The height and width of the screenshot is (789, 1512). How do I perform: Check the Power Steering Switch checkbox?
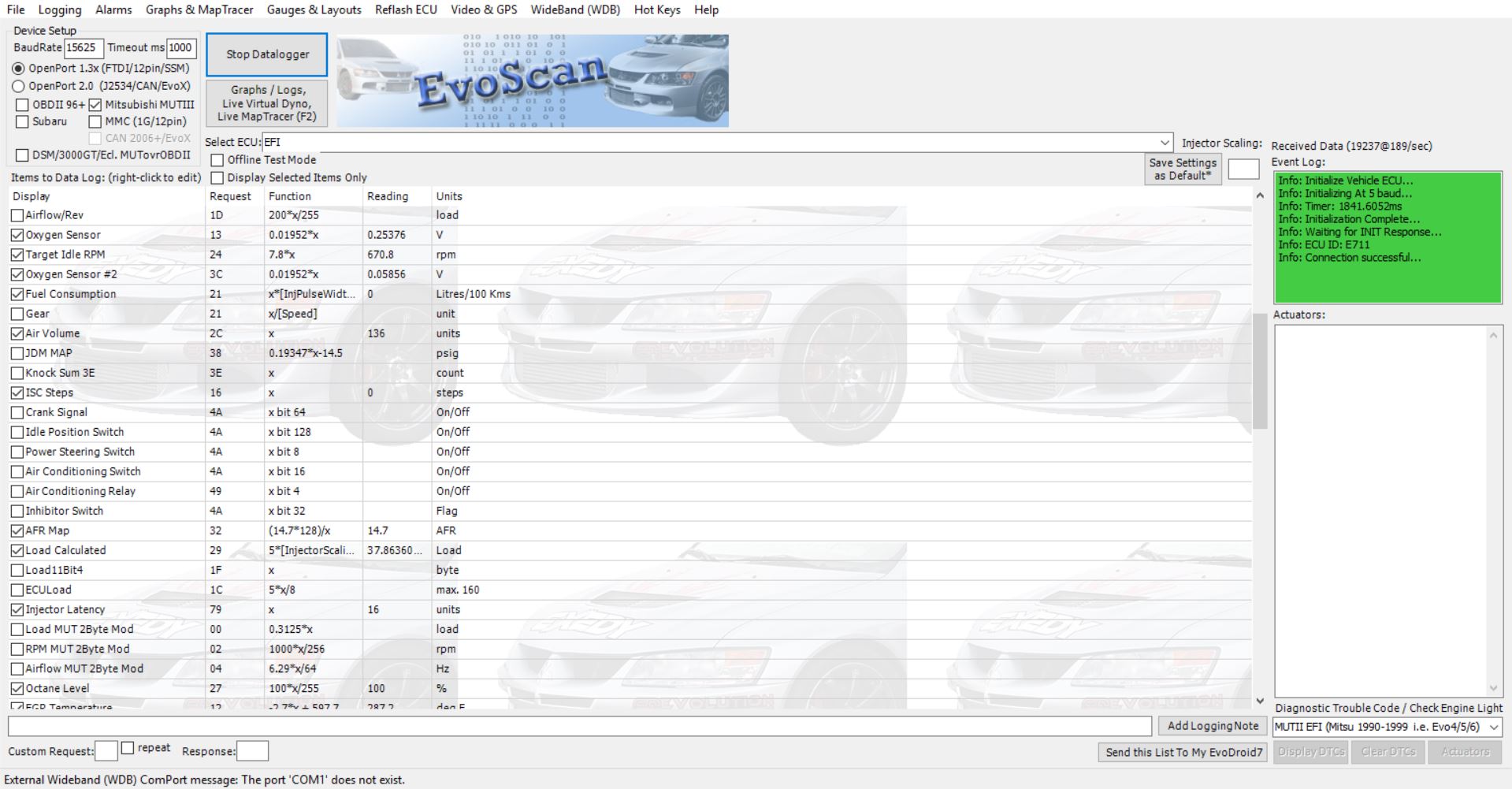[17, 452]
